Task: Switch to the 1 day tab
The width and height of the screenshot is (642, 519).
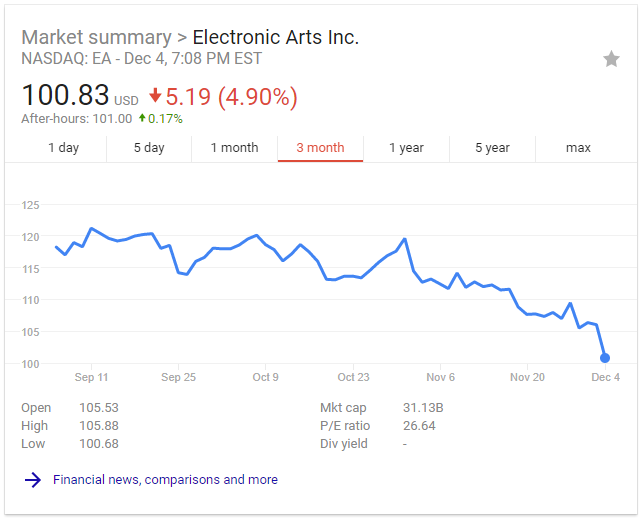Action: coord(63,148)
